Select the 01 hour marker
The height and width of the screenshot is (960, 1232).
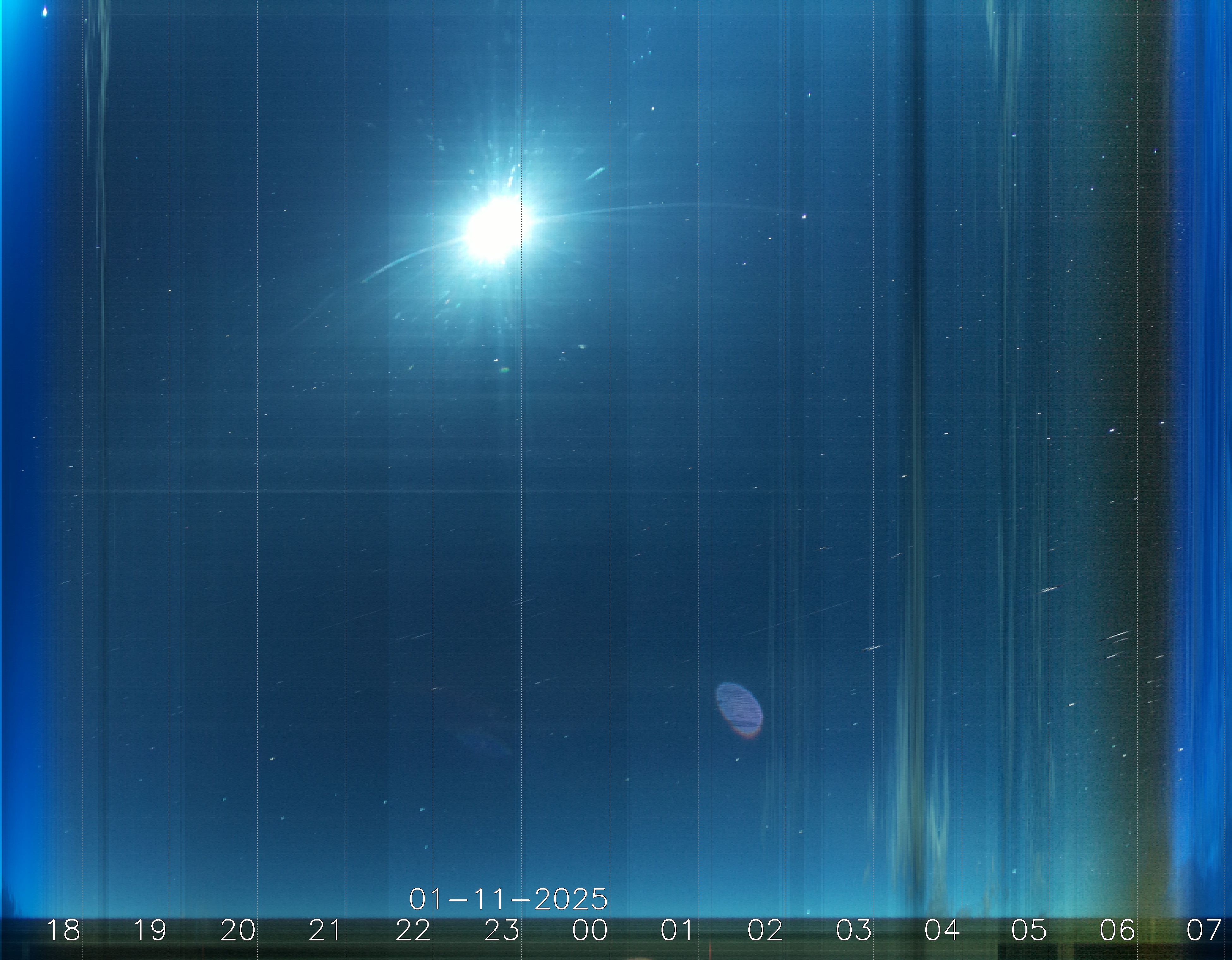tap(677, 930)
